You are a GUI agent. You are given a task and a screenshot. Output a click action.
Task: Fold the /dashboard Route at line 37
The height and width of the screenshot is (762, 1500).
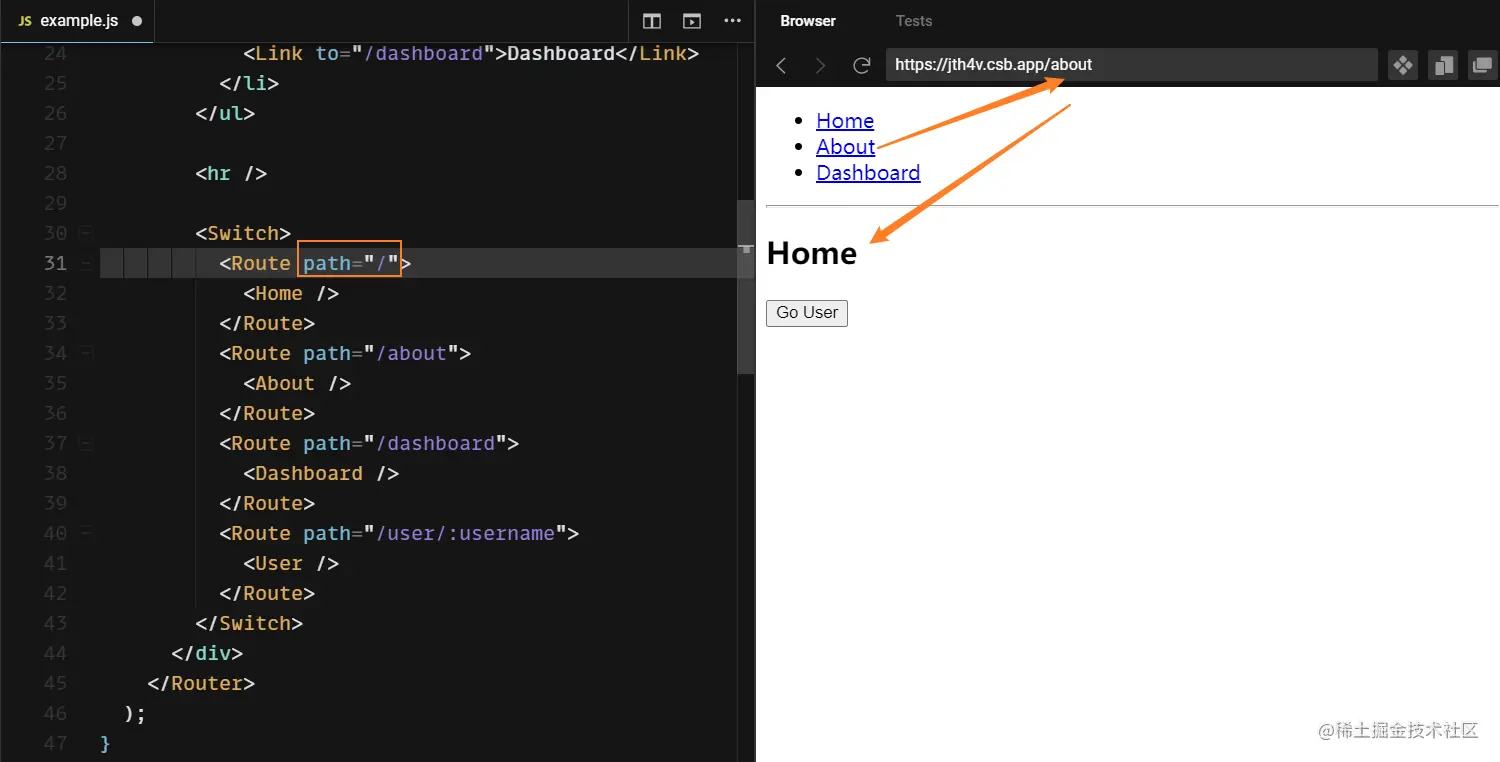tap(86, 443)
